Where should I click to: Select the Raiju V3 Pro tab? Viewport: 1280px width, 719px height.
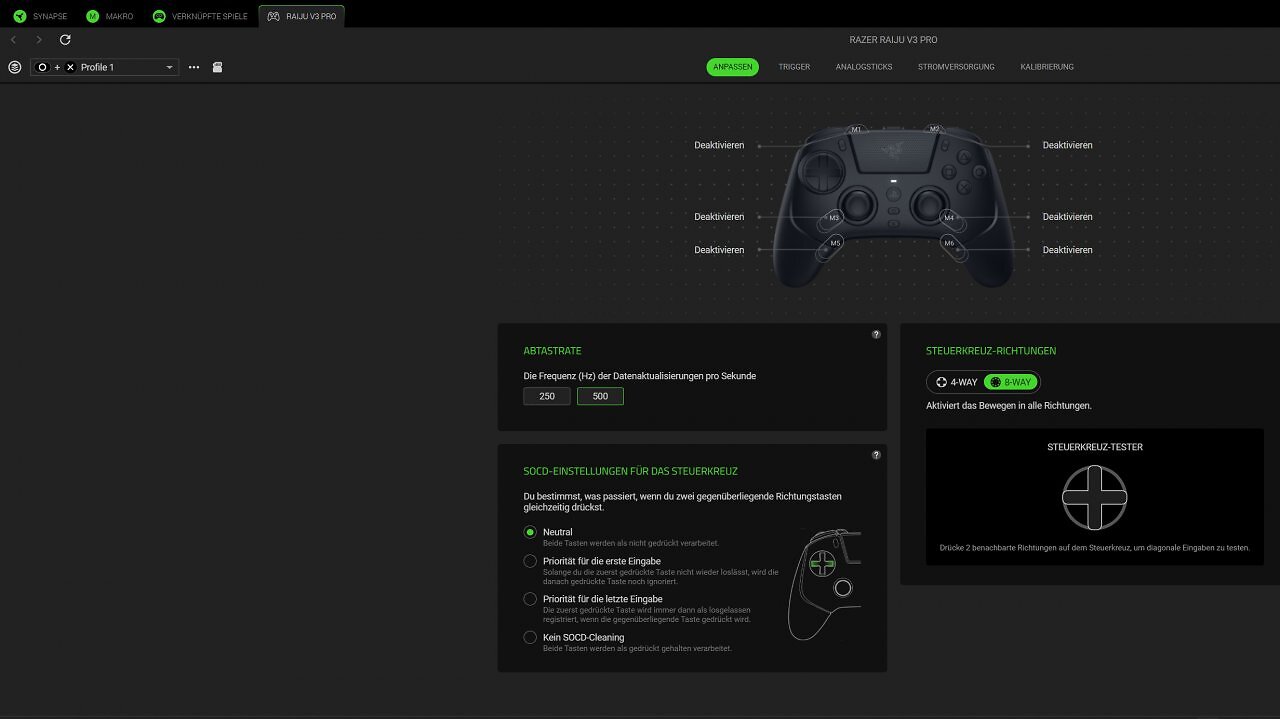click(301, 16)
